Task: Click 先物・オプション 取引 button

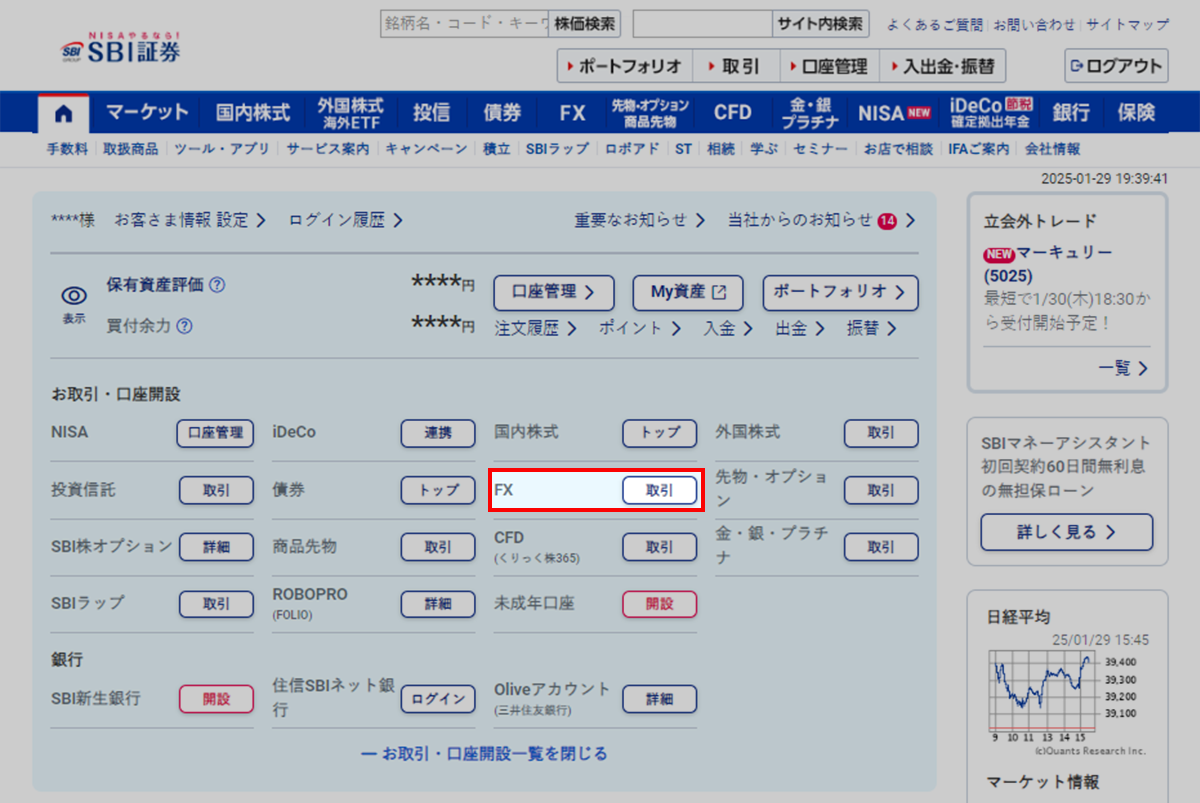Action: click(x=881, y=490)
